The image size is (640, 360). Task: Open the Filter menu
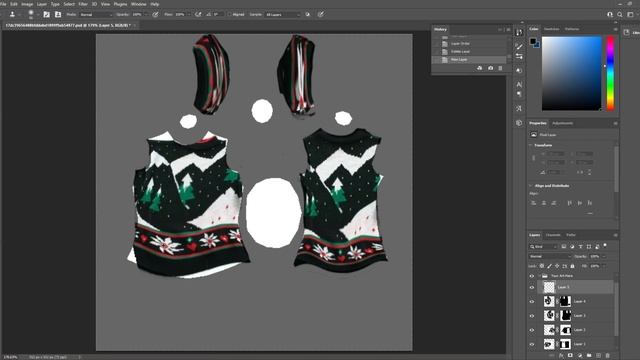(83, 4)
